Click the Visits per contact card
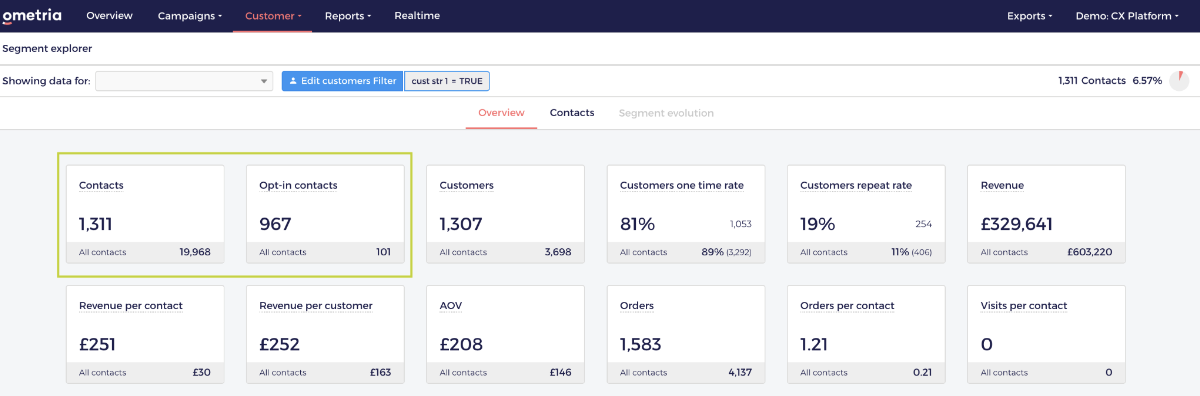 pyautogui.click(x=1046, y=334)
